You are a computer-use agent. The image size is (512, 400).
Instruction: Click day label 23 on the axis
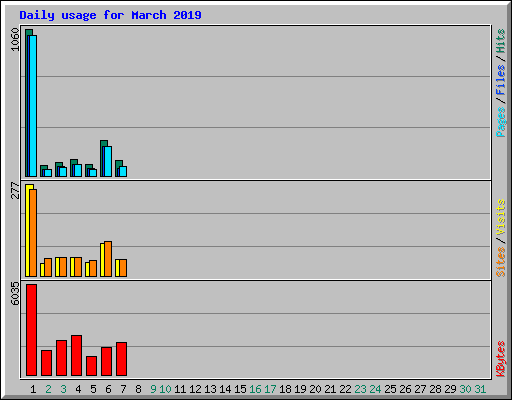(x=360, y=389)
